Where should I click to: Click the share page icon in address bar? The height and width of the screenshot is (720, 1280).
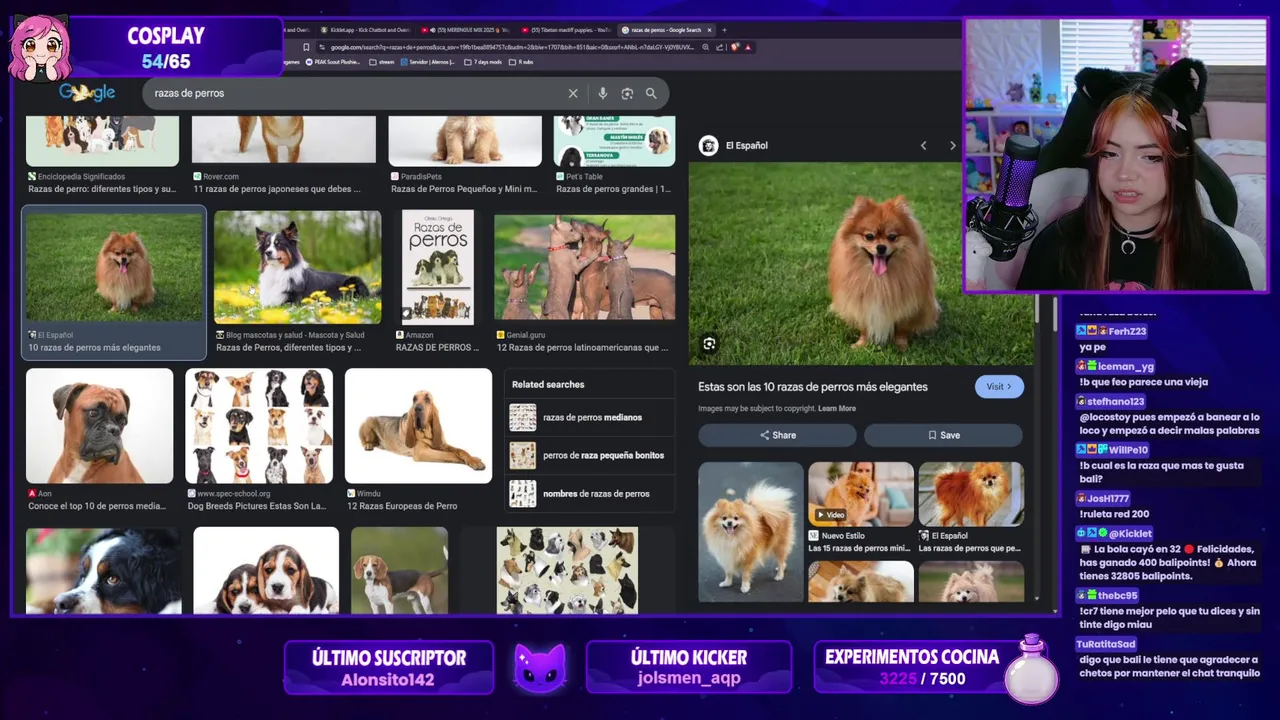coord(720,47)
